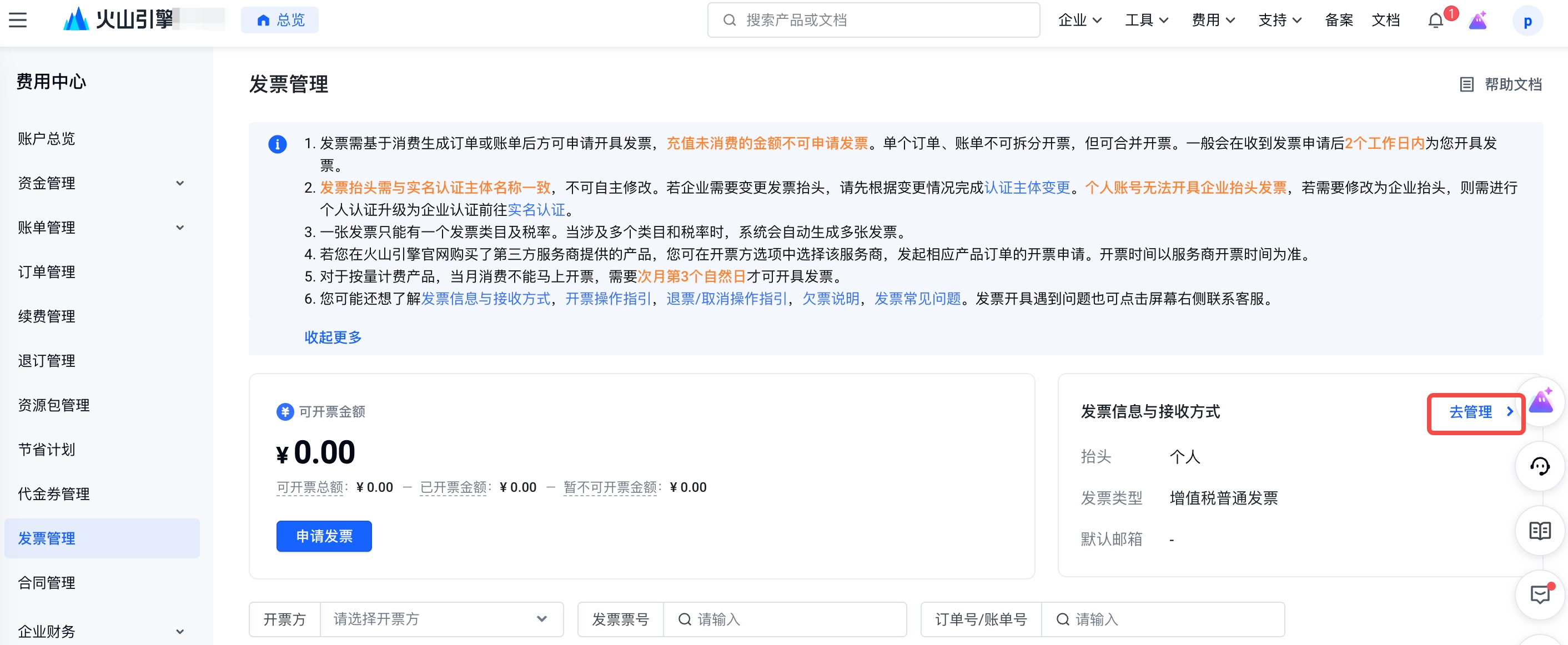
Task: Click the blue info icon in notice panel
Action: tap(278, 144)
